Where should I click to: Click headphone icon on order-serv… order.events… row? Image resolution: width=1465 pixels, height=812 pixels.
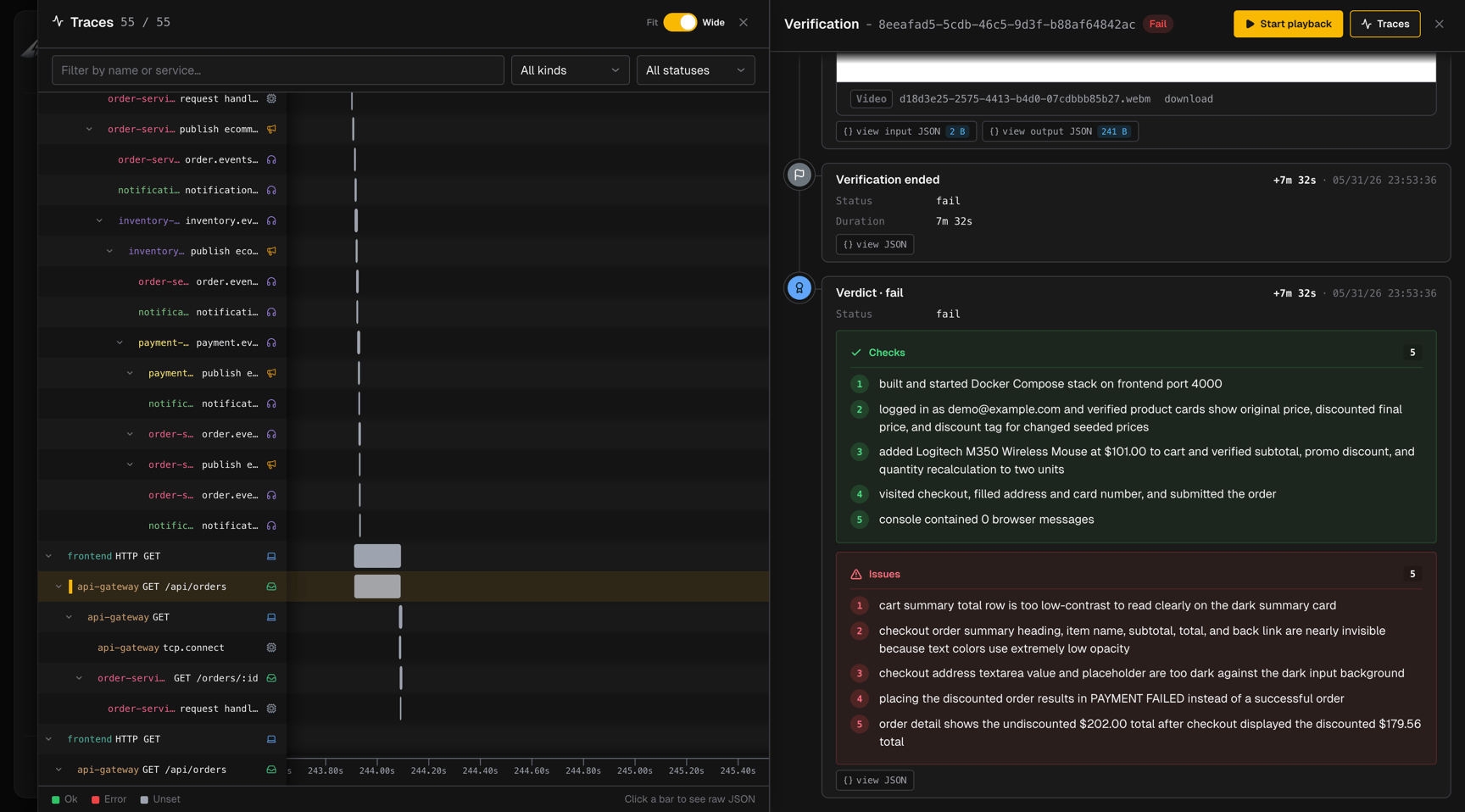click(271, 159)
